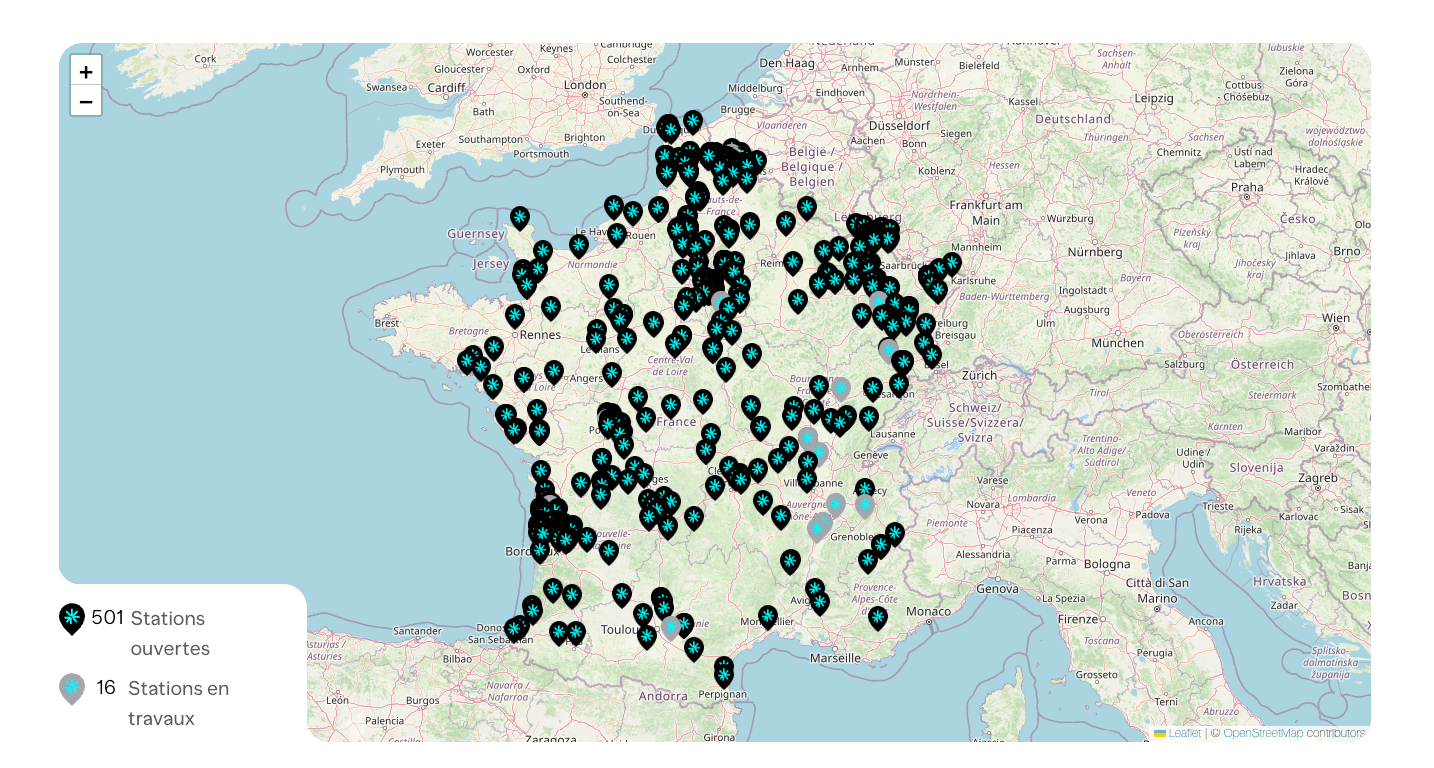
Task: Open the OpenStreetMap contributors link
Action: coord(1262,733)
